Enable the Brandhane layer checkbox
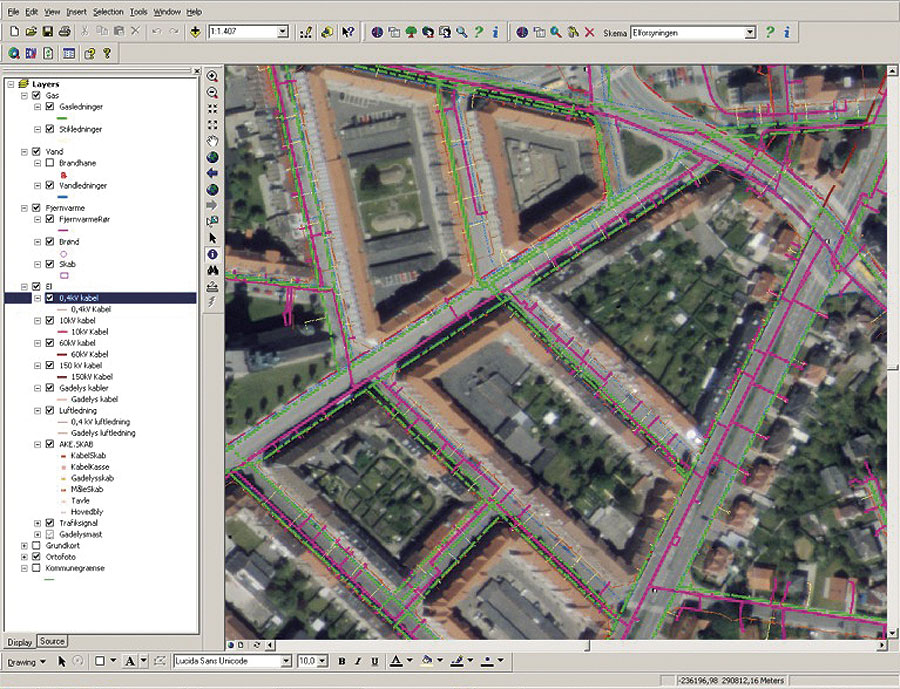900x689 pixels. tap(49, 162)
